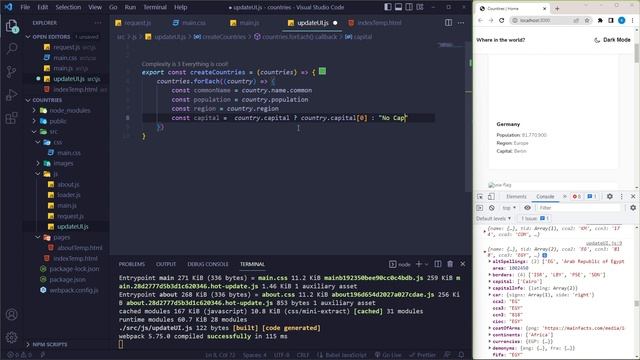
Task: Go back in Chrome browser
Action: tap(480, 20)
